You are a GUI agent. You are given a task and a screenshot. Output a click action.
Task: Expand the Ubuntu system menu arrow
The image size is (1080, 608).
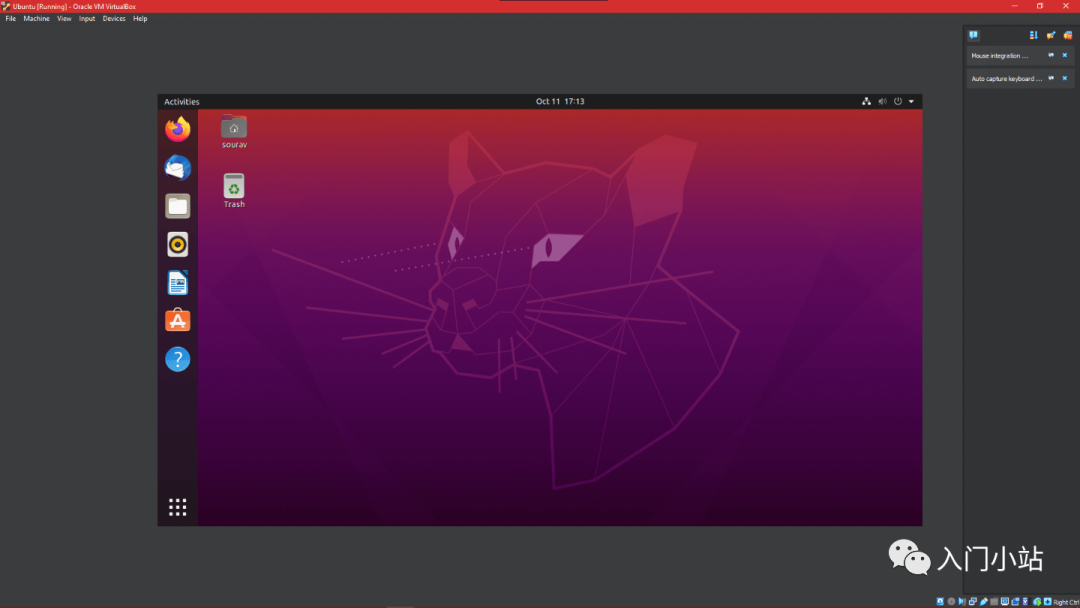point(911,101)
